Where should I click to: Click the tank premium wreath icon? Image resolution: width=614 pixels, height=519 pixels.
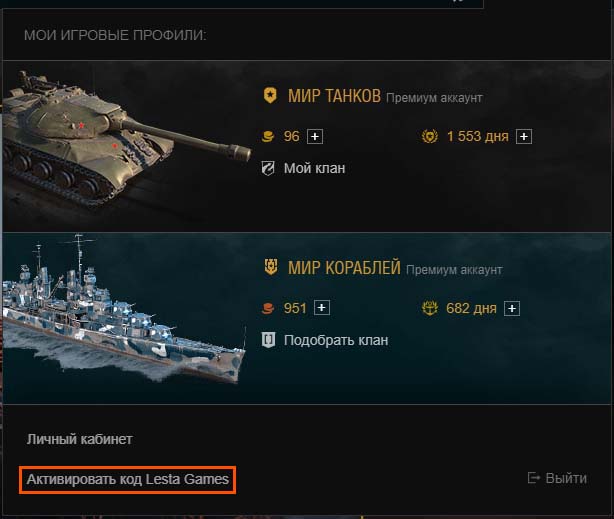pyautogui.click(x=430, y=137)
